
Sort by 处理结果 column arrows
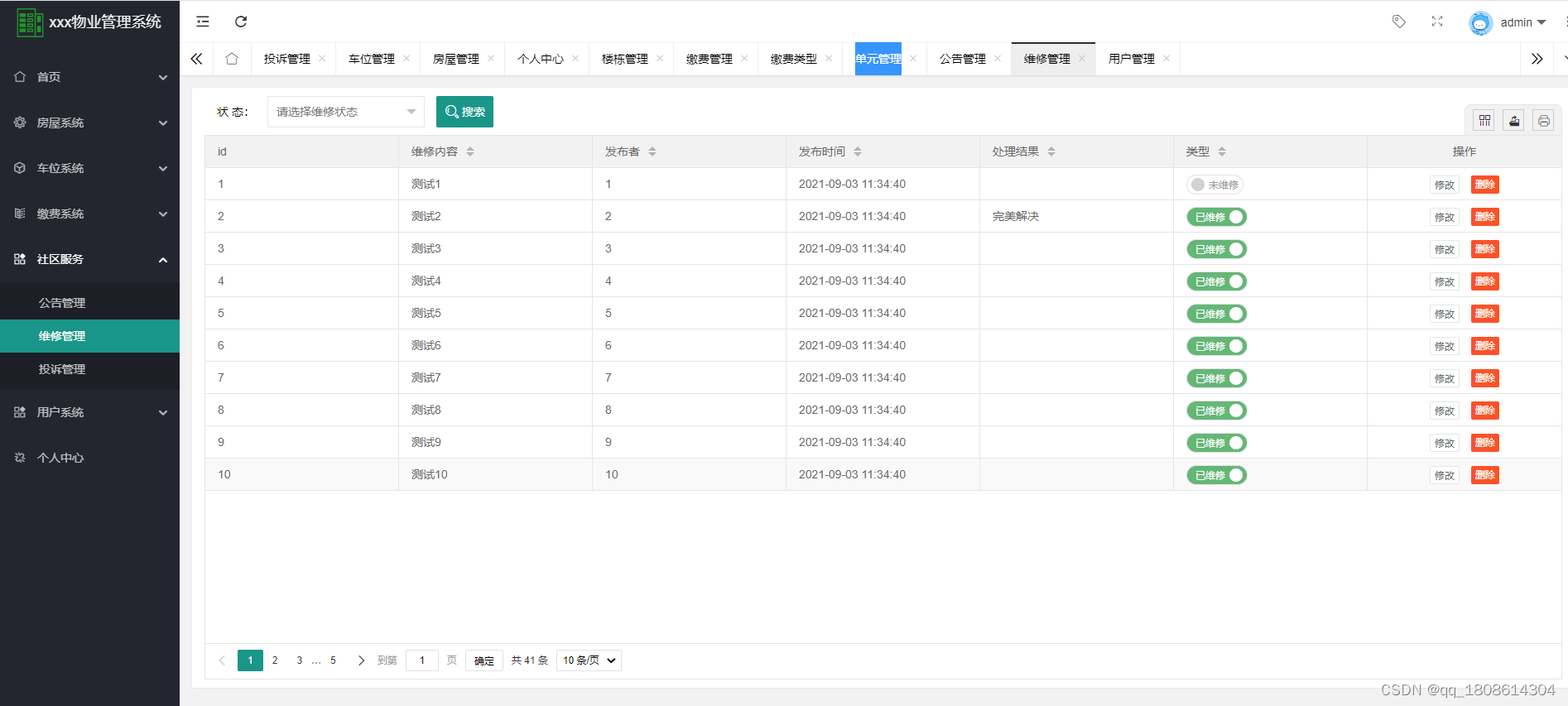click(x=1051, y=151)
